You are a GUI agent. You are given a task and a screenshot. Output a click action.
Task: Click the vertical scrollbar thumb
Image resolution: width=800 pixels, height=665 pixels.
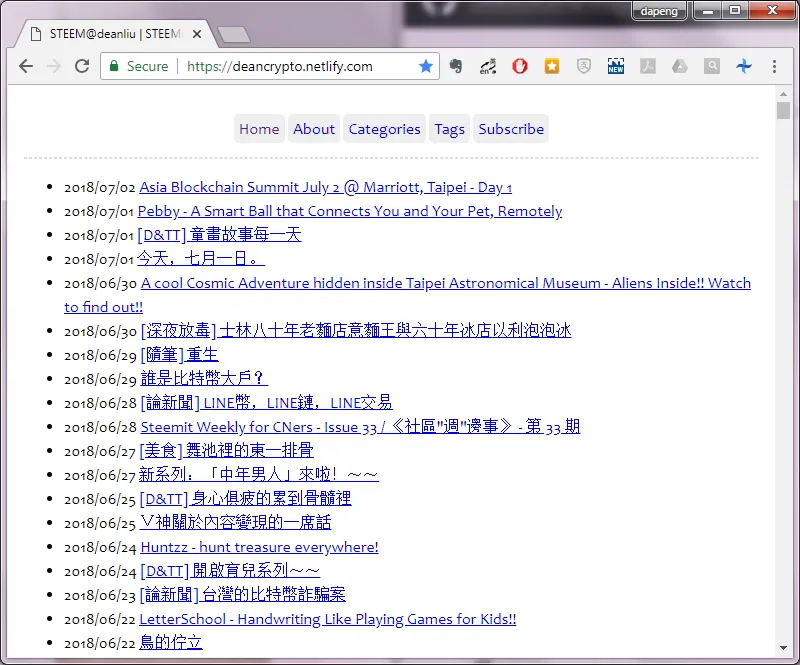point(783,110)
